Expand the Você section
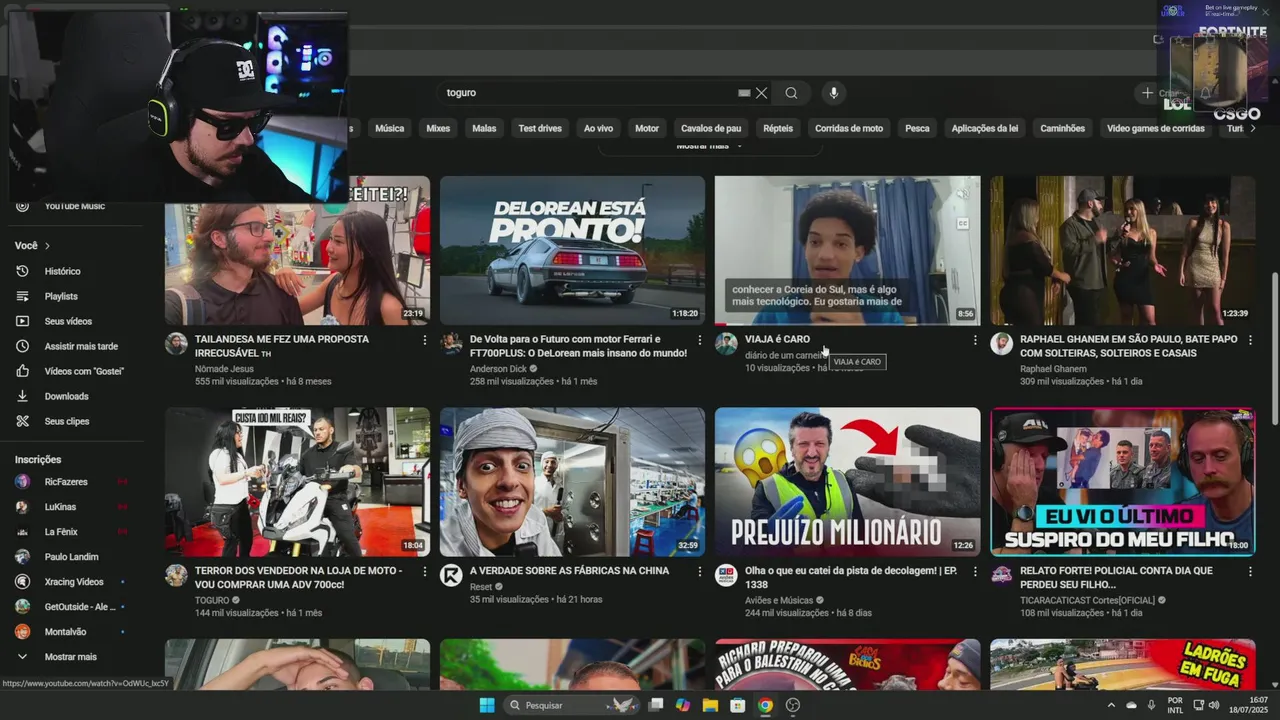1280x720 pixels. coord(32,245)
